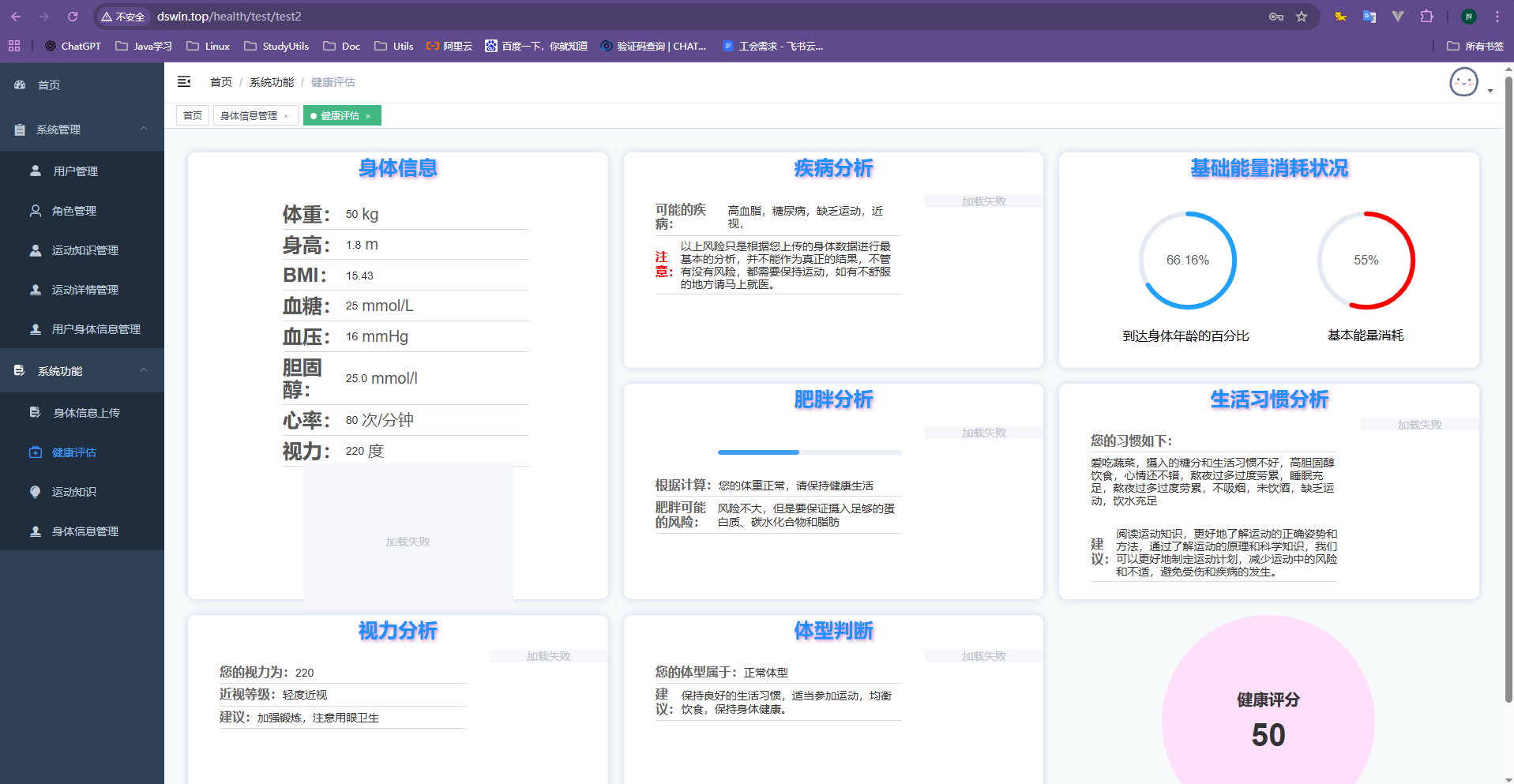Click 到达身体年龄的百分比 label
Viewport: 1514px width, 784px height.
tap(1185, 336)
